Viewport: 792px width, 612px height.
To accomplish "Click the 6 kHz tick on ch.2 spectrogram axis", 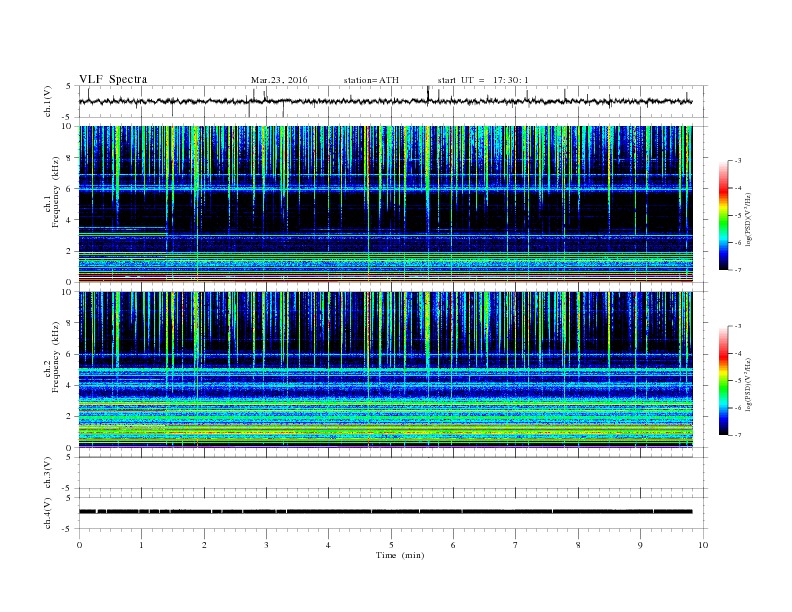I will [x=70, y=354].
